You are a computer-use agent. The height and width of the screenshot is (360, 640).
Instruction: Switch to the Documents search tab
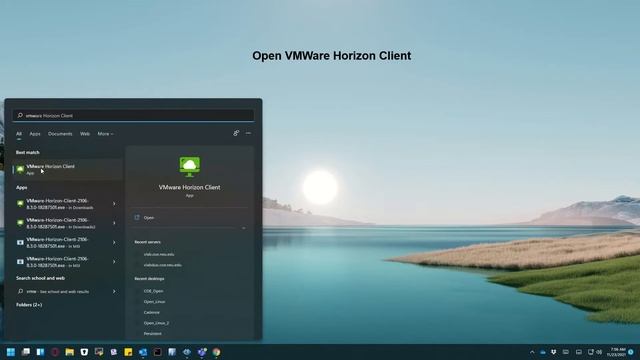(x=60, y=134)
